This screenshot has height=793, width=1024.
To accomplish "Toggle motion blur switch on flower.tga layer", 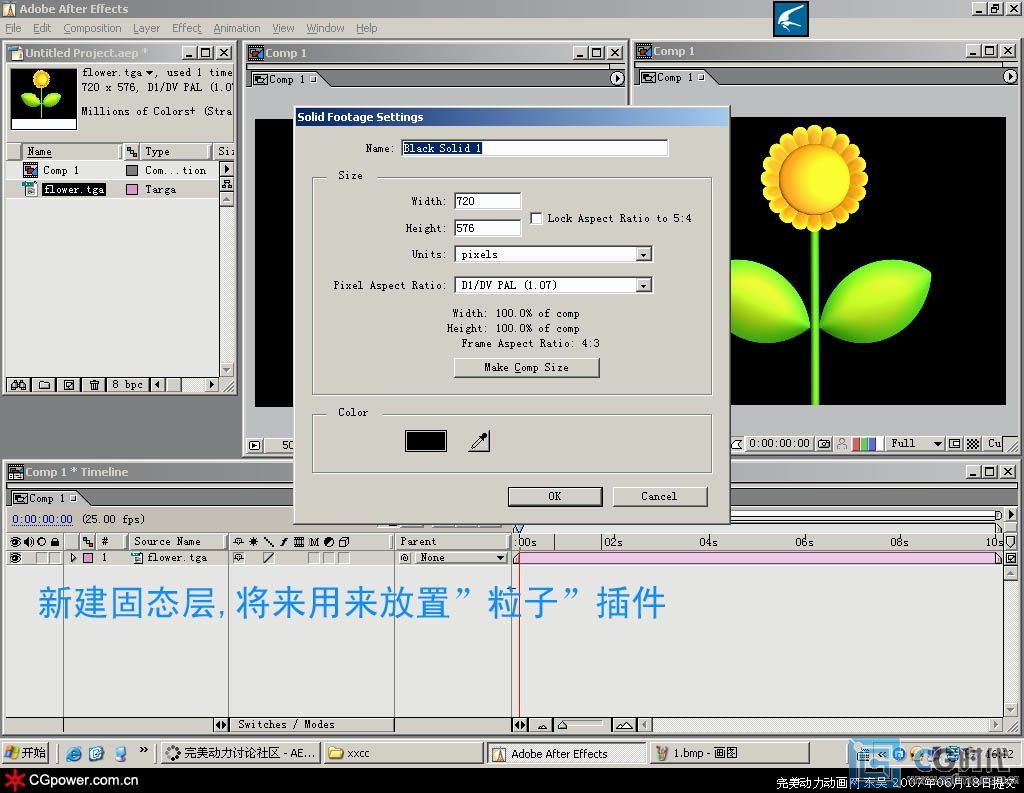I will tap(314, 558).
